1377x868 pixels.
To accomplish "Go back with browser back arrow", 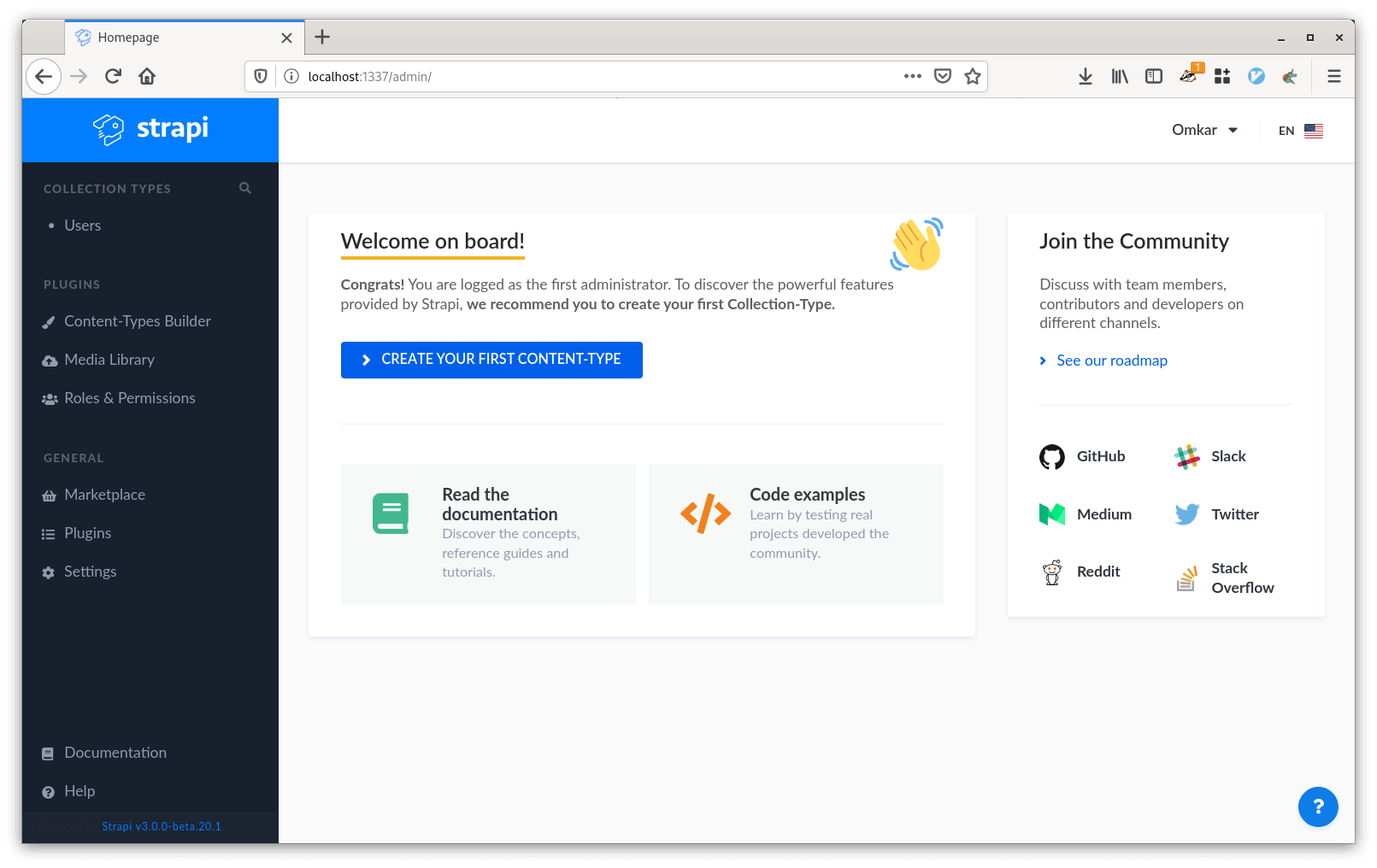I will click(x=44, y=76).
